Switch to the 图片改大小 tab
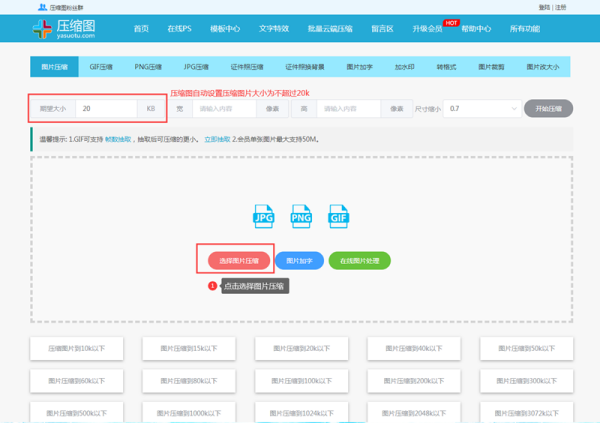 click(x=543, y=67)
